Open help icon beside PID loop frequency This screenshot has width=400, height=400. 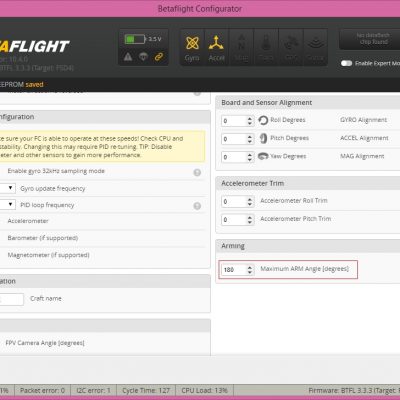pos(197,206)
